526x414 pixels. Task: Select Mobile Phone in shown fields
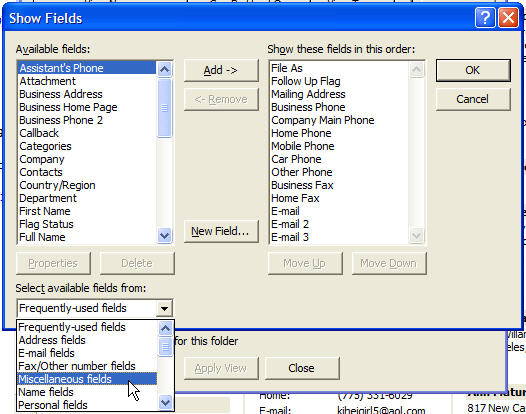tap(339, 146)
